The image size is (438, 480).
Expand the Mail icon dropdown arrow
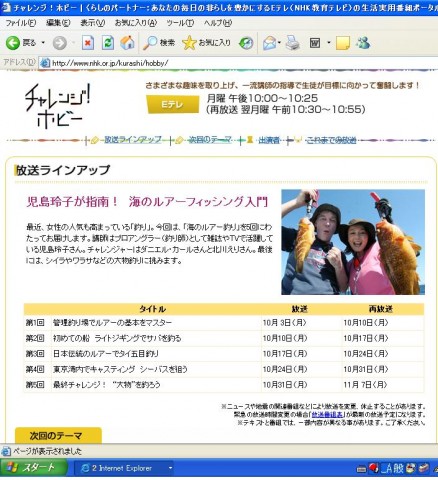279,43
